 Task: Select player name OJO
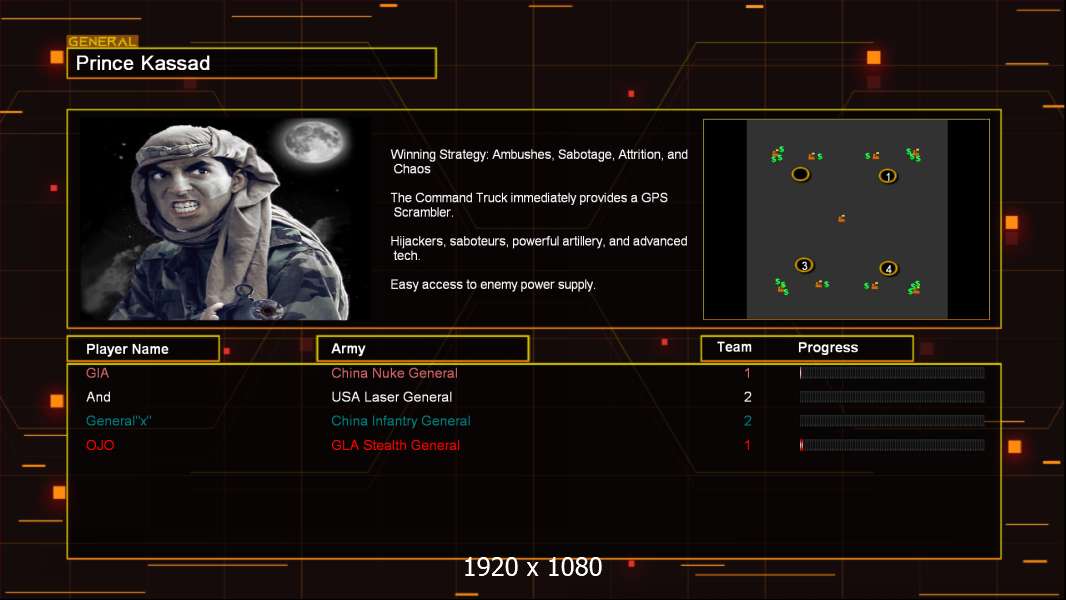(100, 445)
